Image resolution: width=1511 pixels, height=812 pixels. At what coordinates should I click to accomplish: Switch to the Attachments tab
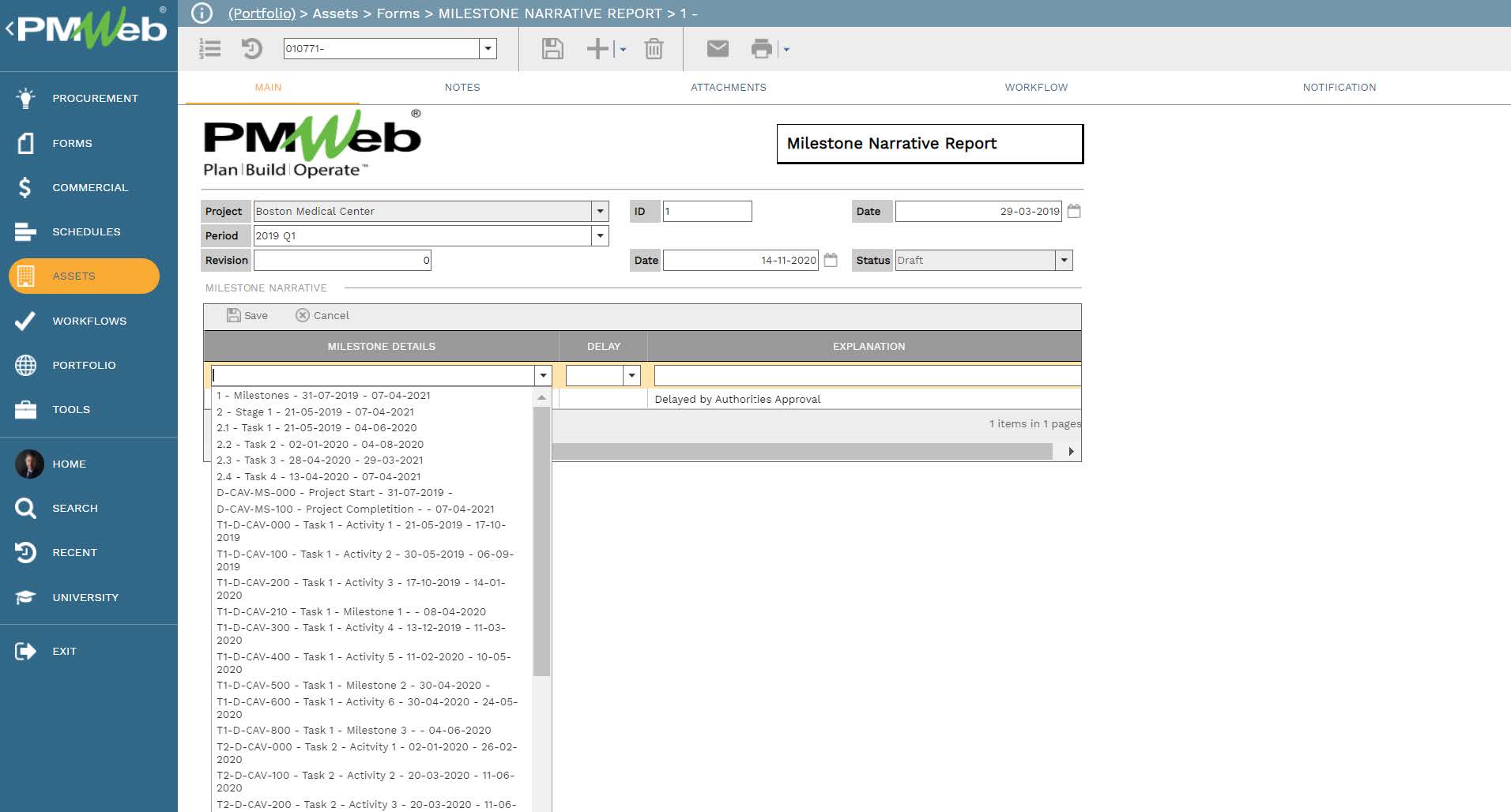click(729, 87)
